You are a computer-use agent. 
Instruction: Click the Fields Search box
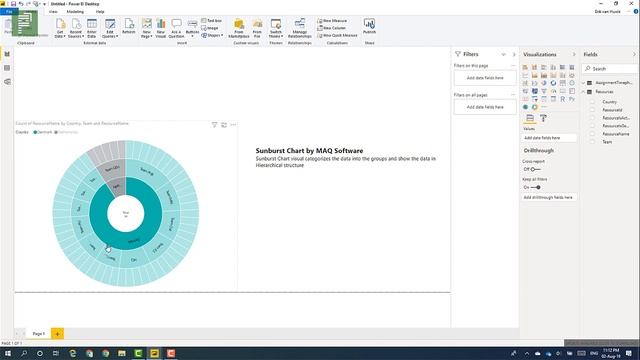(x=610, y=69)
